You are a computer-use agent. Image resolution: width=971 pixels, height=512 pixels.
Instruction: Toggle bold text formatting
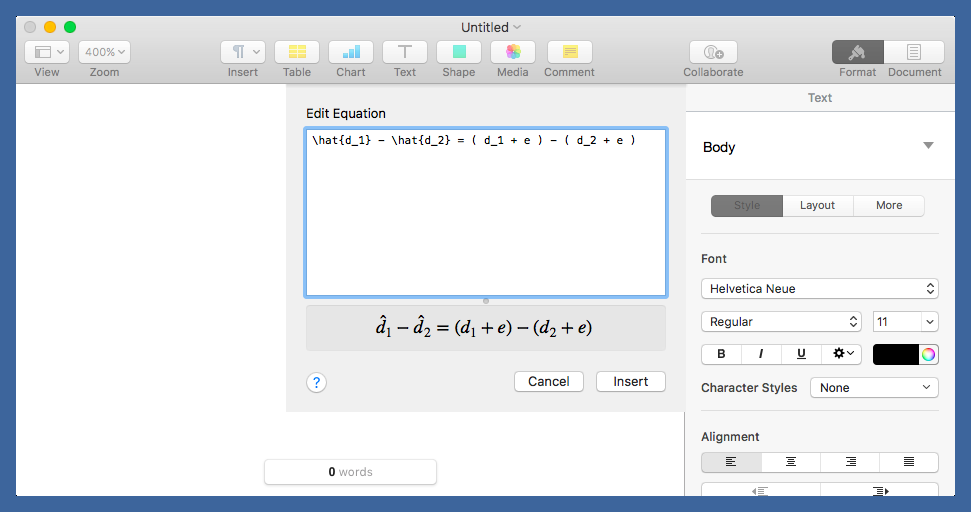(x=721, y=354)
